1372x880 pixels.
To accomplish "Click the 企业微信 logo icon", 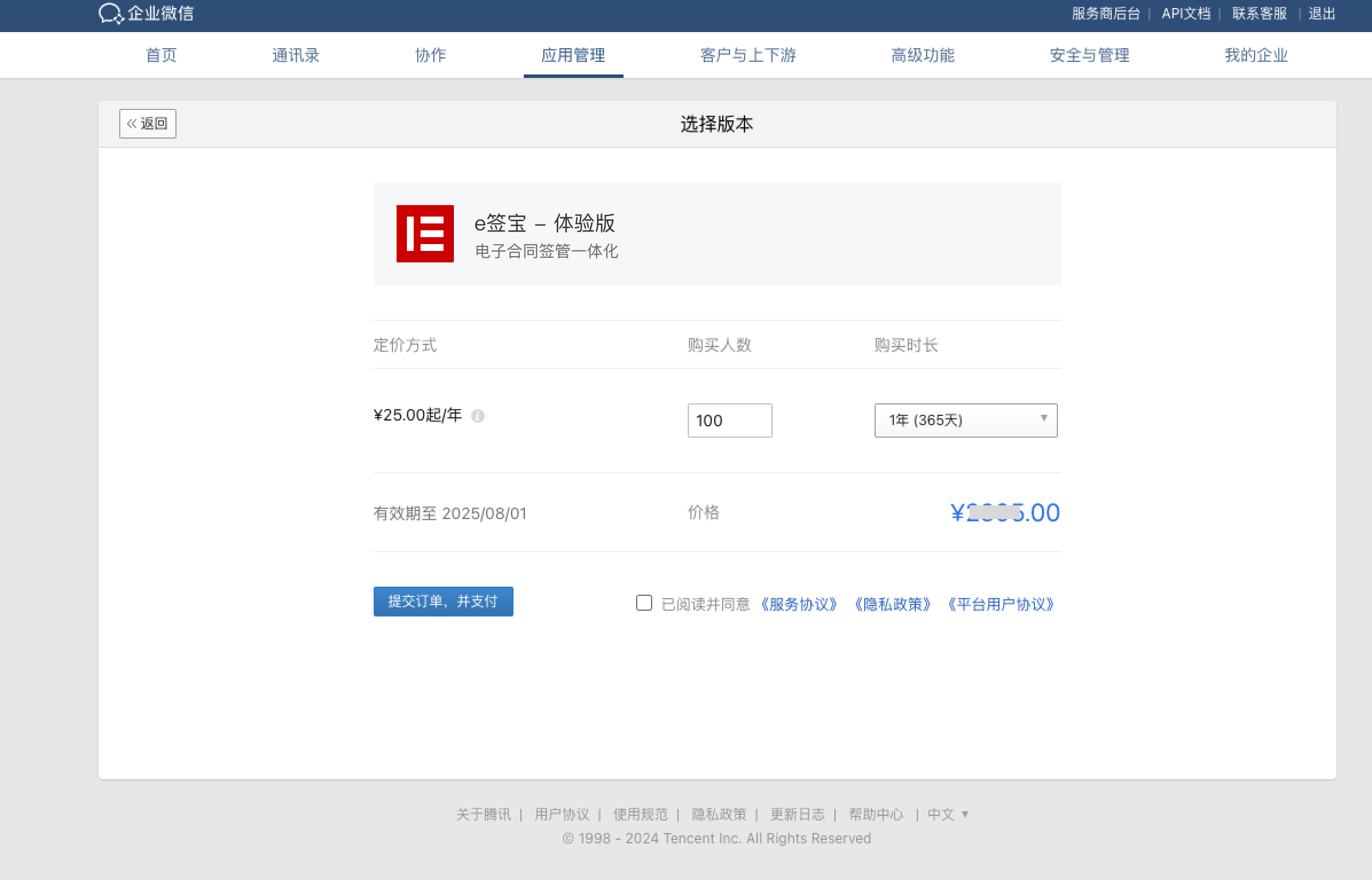I will pyautogui.click(x=111, y=14).
